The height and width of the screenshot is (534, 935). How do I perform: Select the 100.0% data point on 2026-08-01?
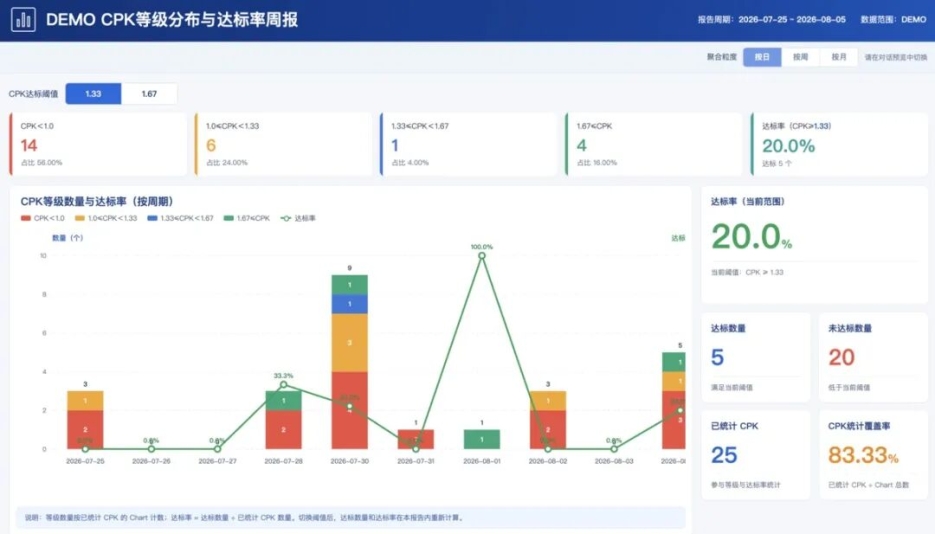coord(482,256)
